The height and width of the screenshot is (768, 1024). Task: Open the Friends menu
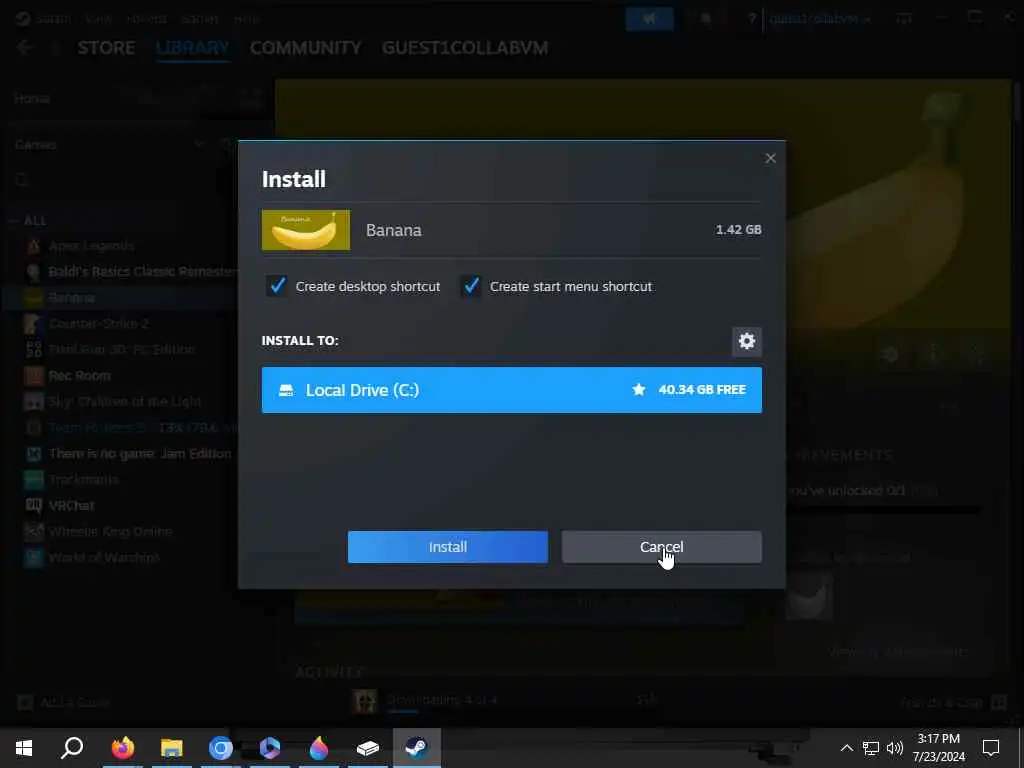tap(146, 18)
